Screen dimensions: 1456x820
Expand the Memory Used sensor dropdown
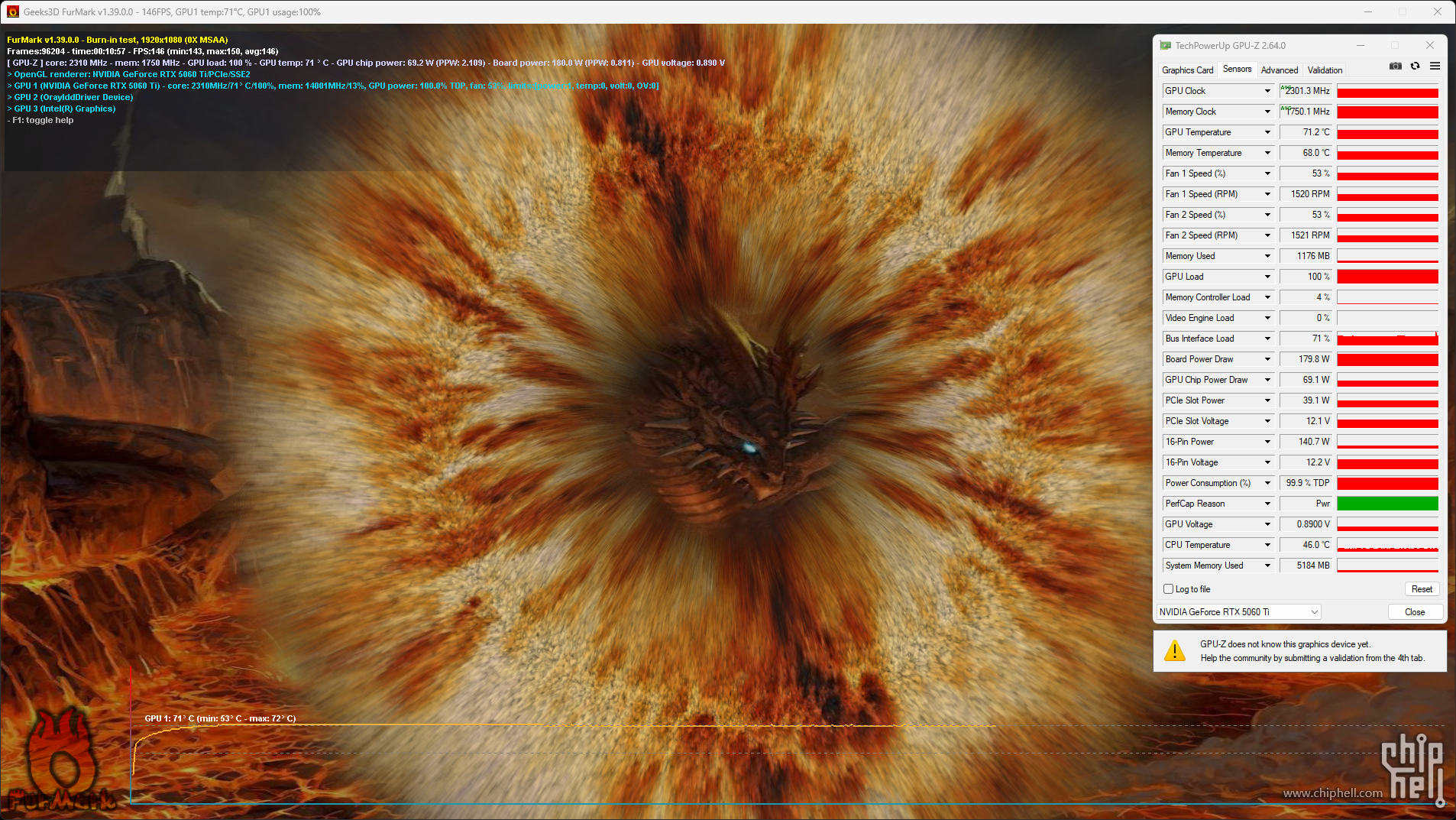1267,256
